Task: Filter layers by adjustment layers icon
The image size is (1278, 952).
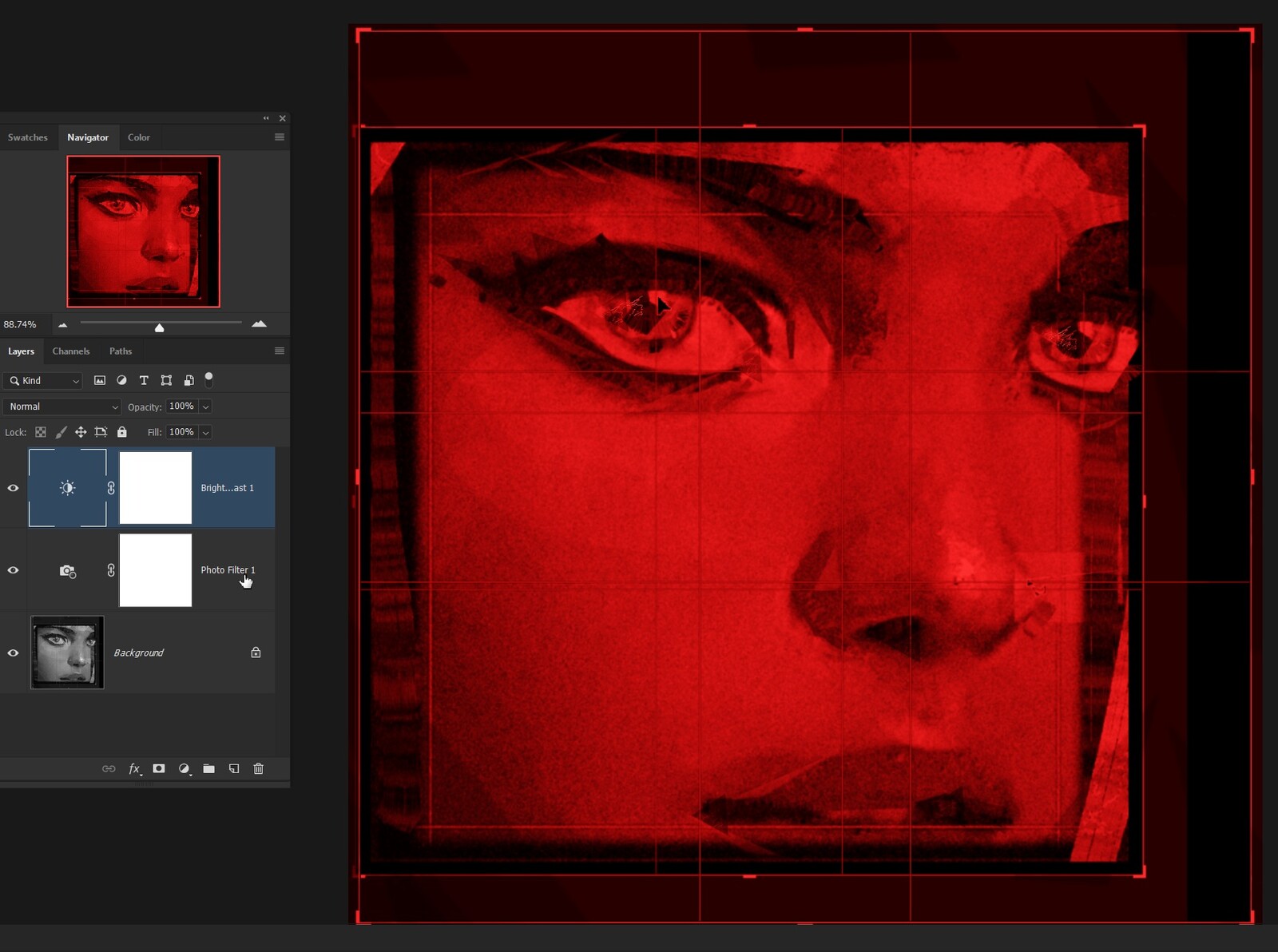Action: pos(121,381)
